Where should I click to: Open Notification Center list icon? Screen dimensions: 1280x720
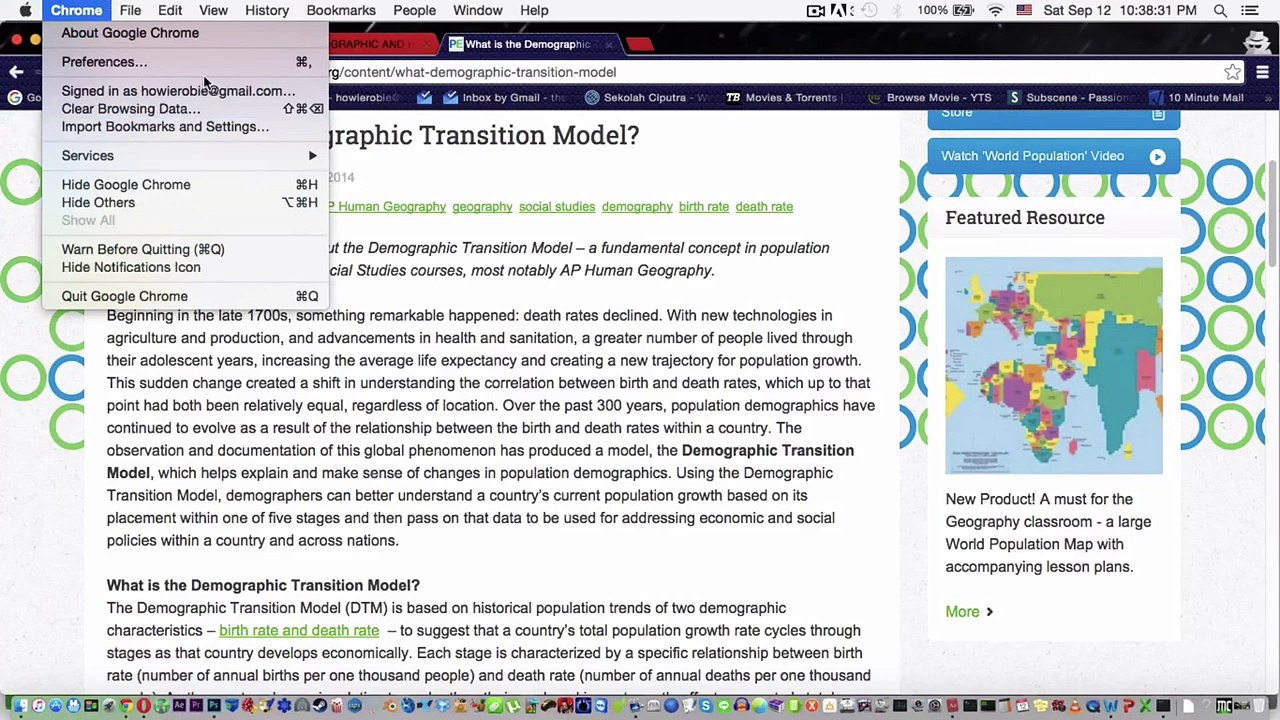coord(1250,10)
